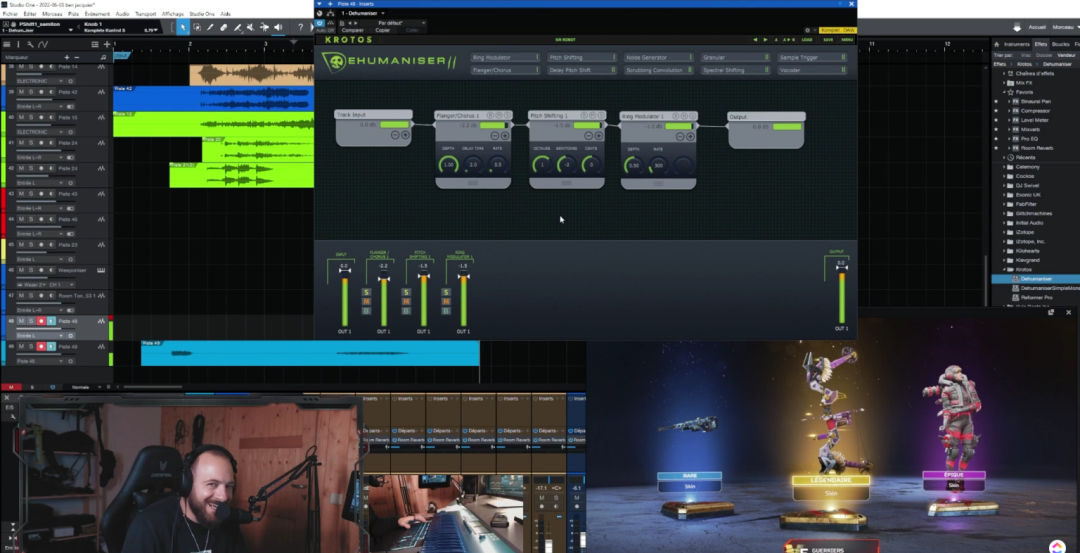Screen dimensions: 1080x553
Task: Click the minus icon on Flanger/Chorus 1 node
Action: click(x=495, y=136)
